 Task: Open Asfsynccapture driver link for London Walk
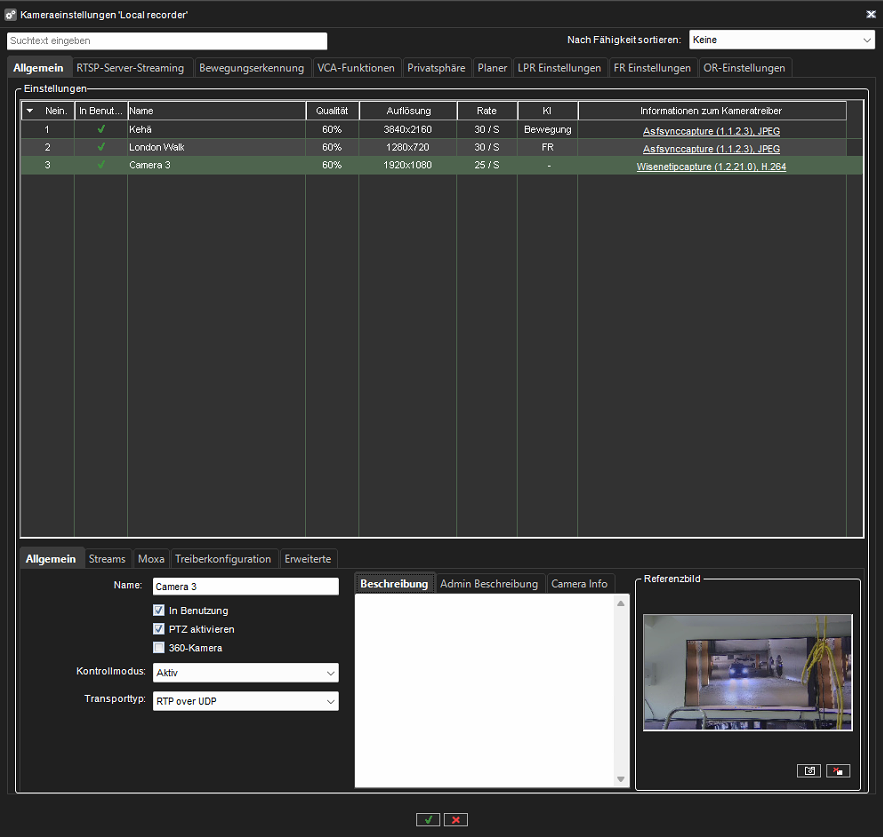tap(711, 149)
